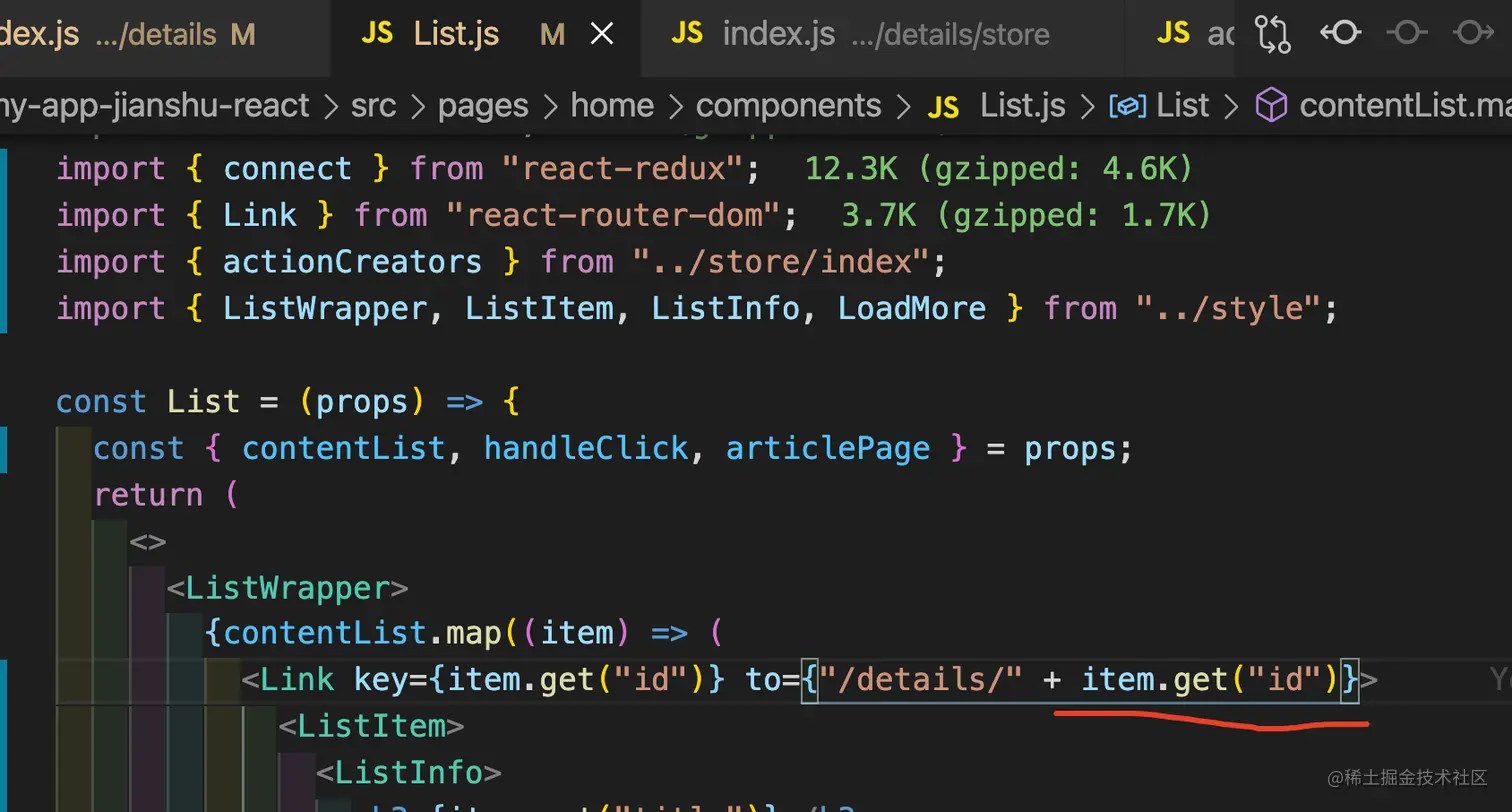Click List in the const List declaration

pos(204,401)
